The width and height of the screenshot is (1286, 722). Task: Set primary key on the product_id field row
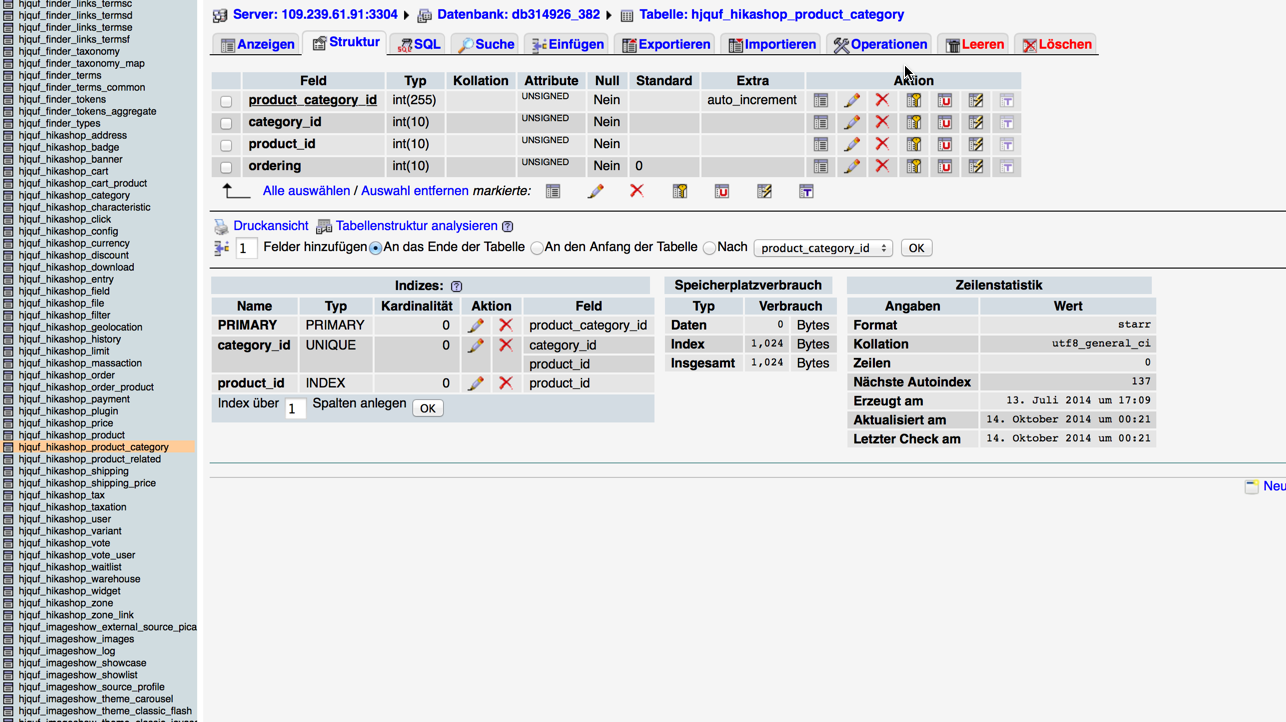coord(914,144)
